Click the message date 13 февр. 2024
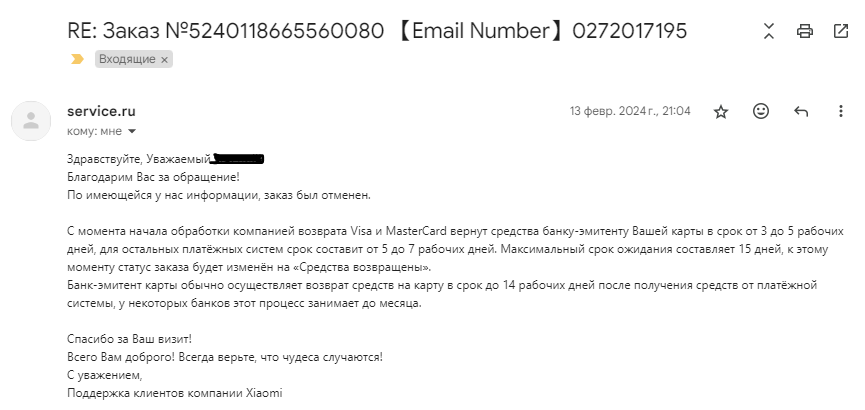Screen dimensions: 865x410 (x=630, y=112)
